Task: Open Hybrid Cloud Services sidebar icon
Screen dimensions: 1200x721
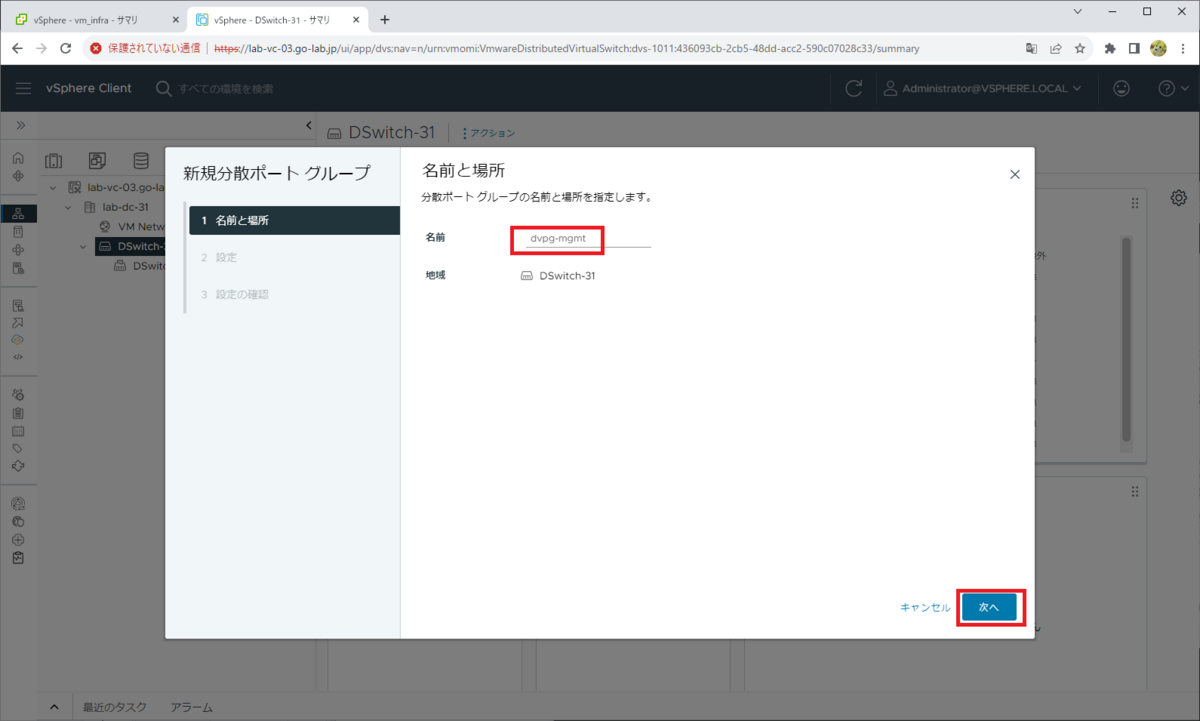Action: point(18,339)
